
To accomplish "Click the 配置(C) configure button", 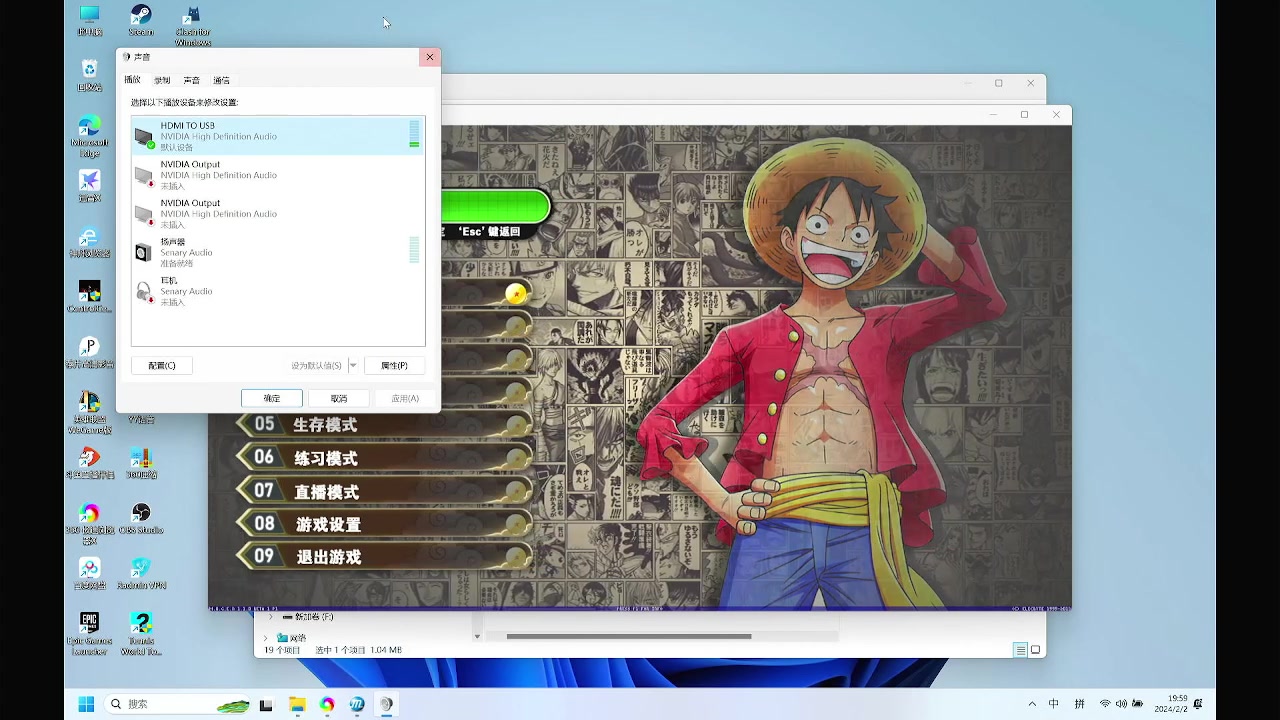I will pyautogui.click(x=162, y=366).
